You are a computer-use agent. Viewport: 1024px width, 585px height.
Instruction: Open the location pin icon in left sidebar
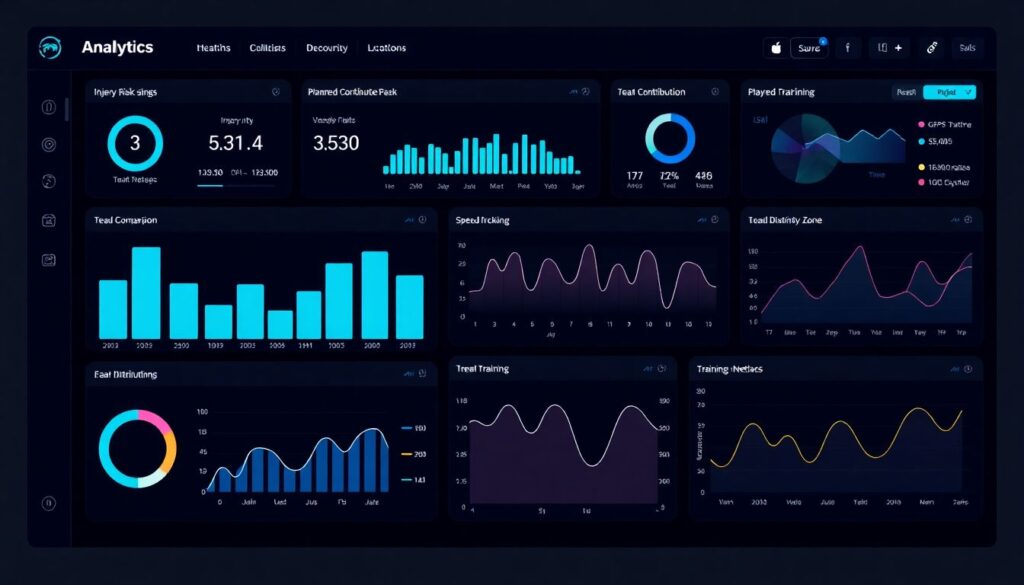(49, 145)
